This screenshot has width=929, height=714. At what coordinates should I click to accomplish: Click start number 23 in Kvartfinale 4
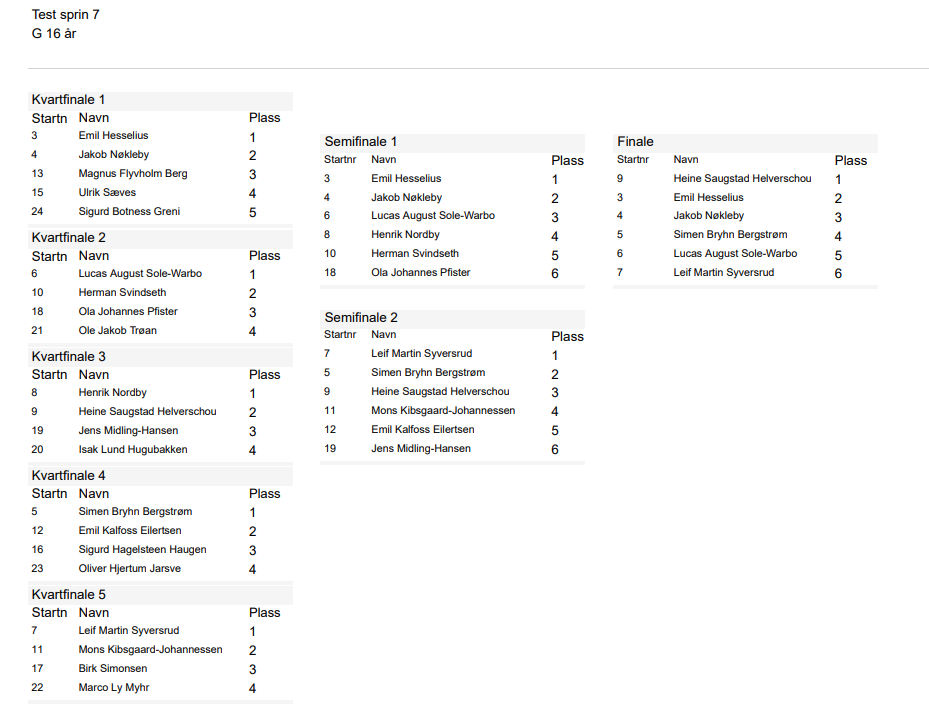37,569
